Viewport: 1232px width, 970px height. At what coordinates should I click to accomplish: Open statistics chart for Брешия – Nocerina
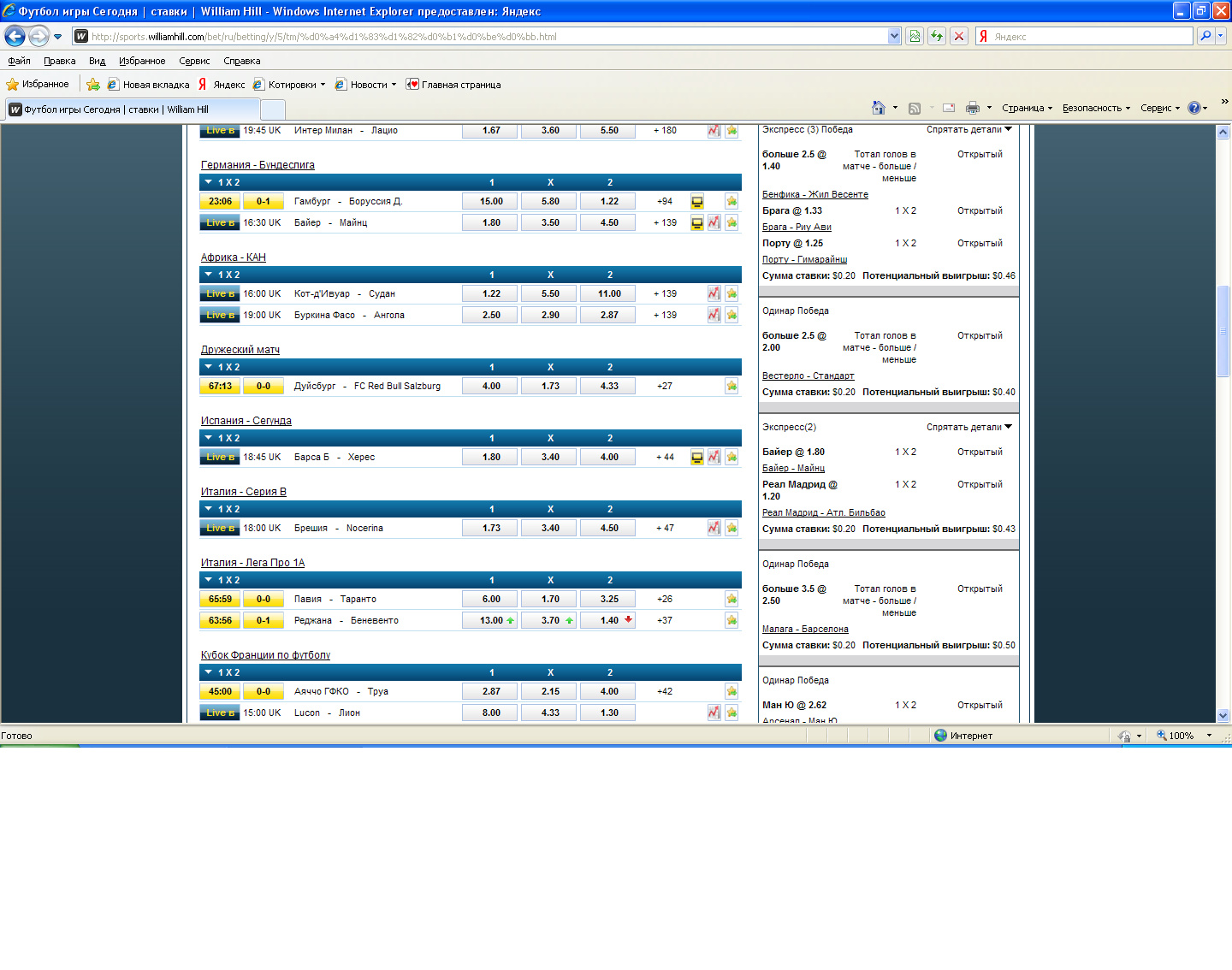(714, 529)
